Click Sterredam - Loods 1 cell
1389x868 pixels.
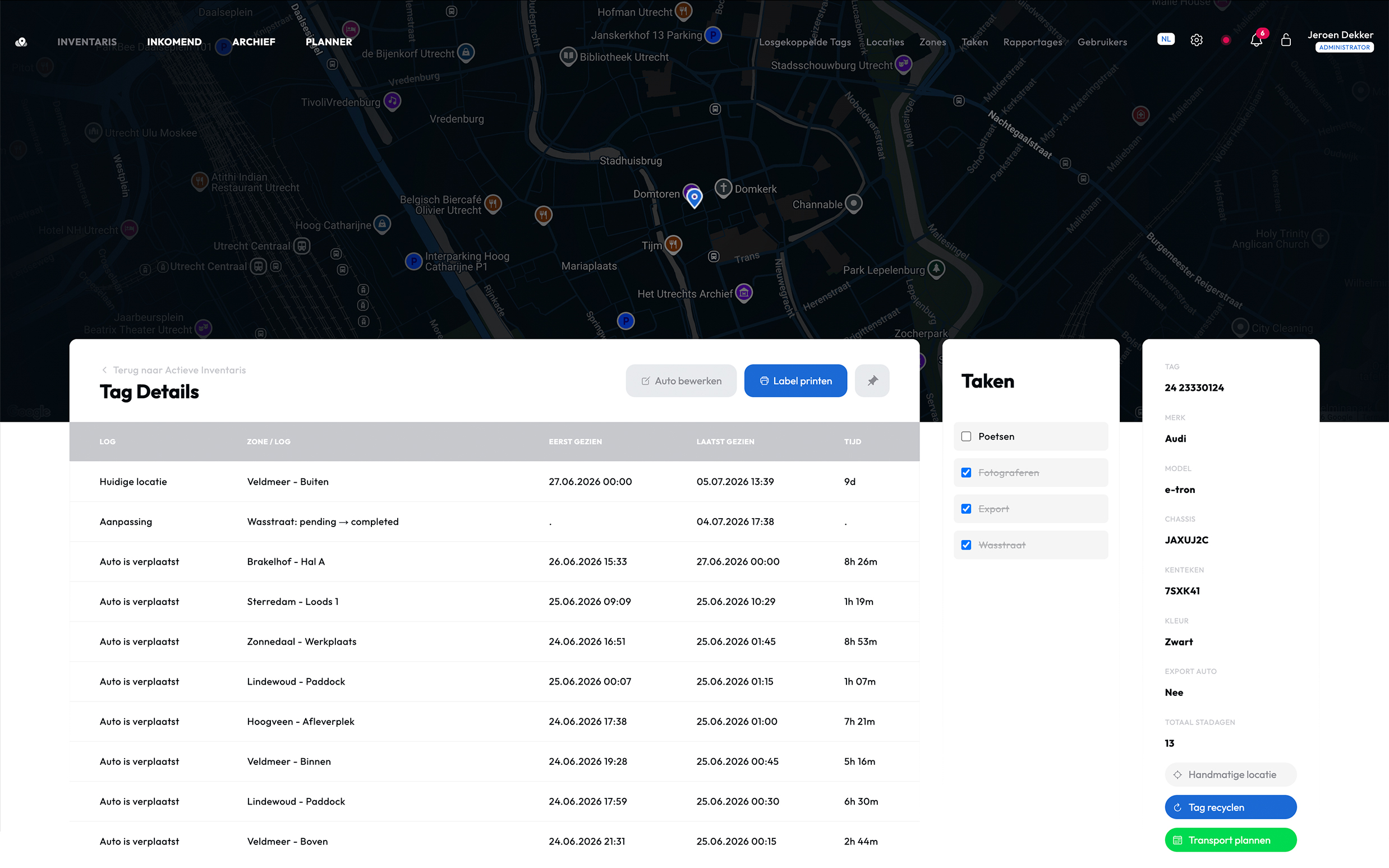click(x=293, y=602)
